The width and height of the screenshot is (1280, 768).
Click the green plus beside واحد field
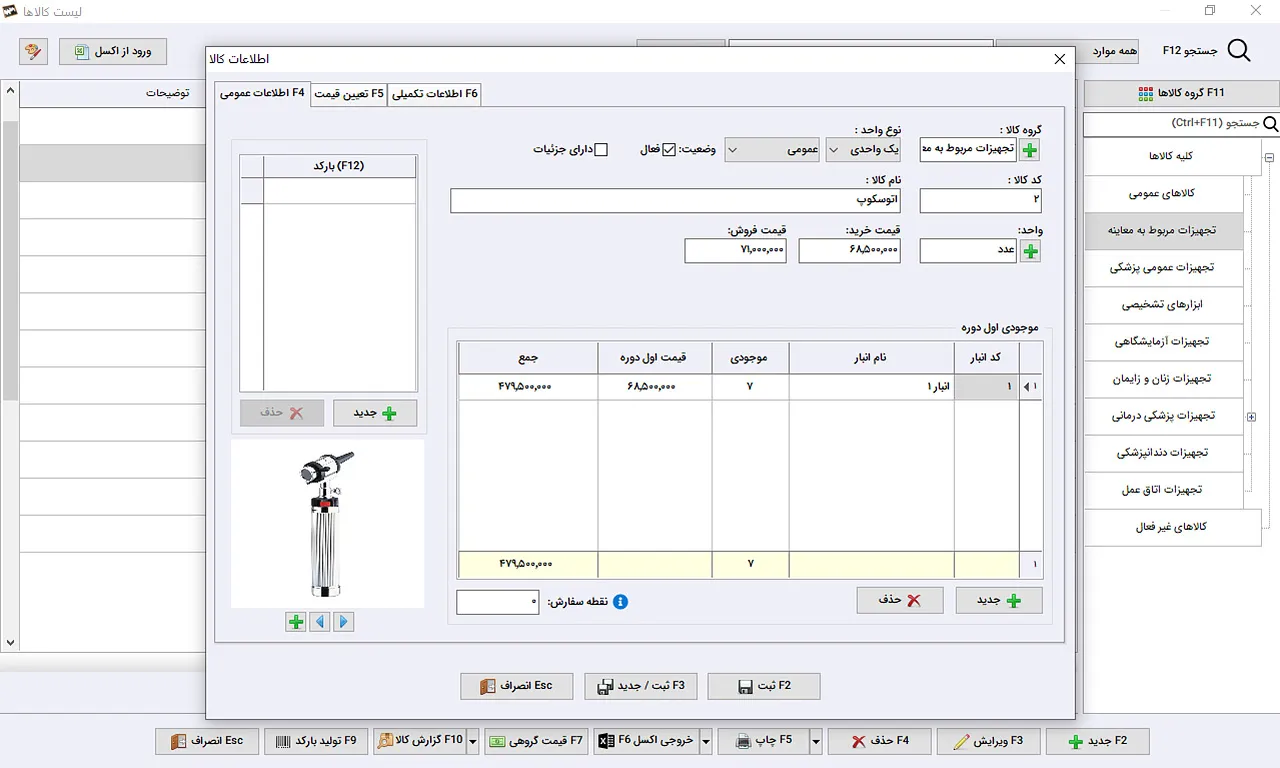(x=1030, y=251)
